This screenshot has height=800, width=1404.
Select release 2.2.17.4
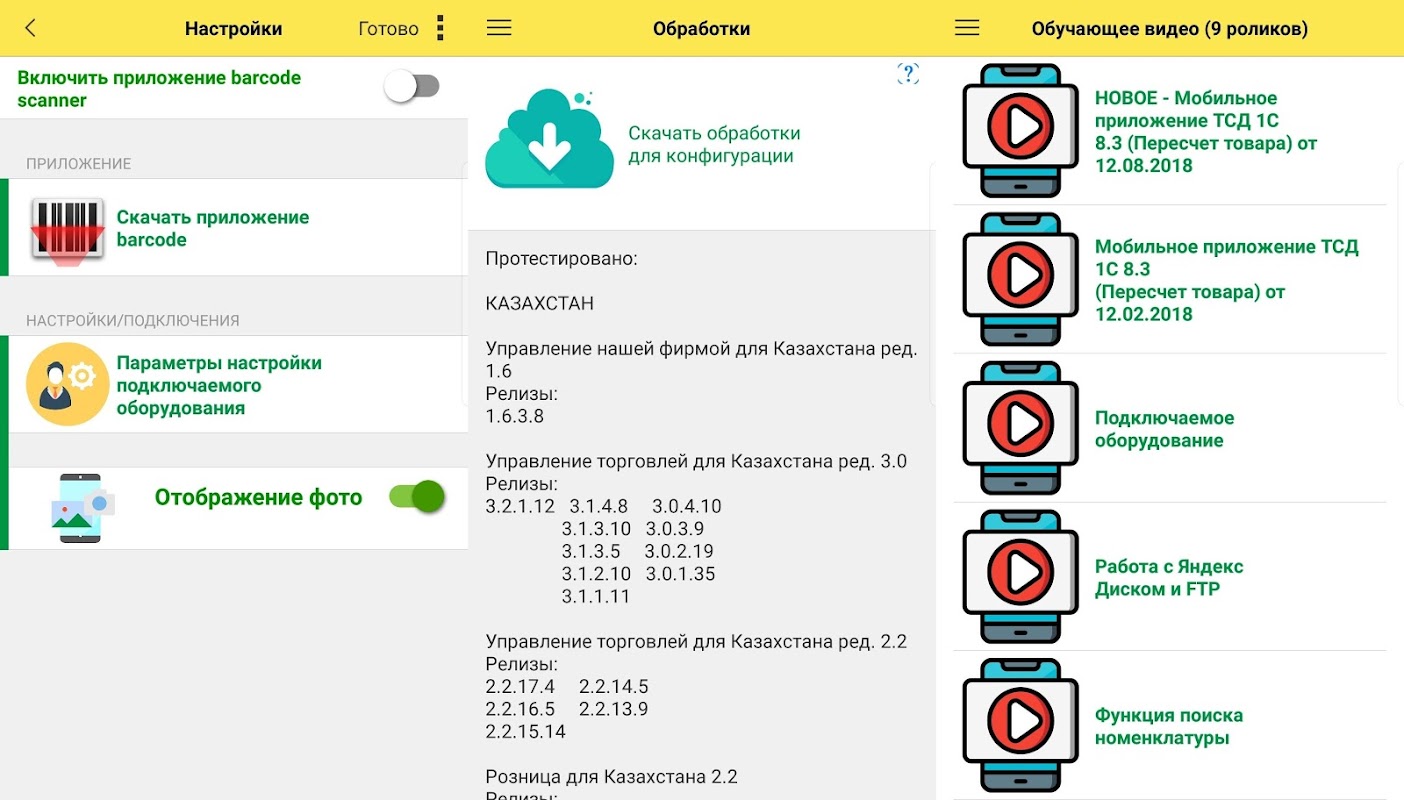(520, 687)
